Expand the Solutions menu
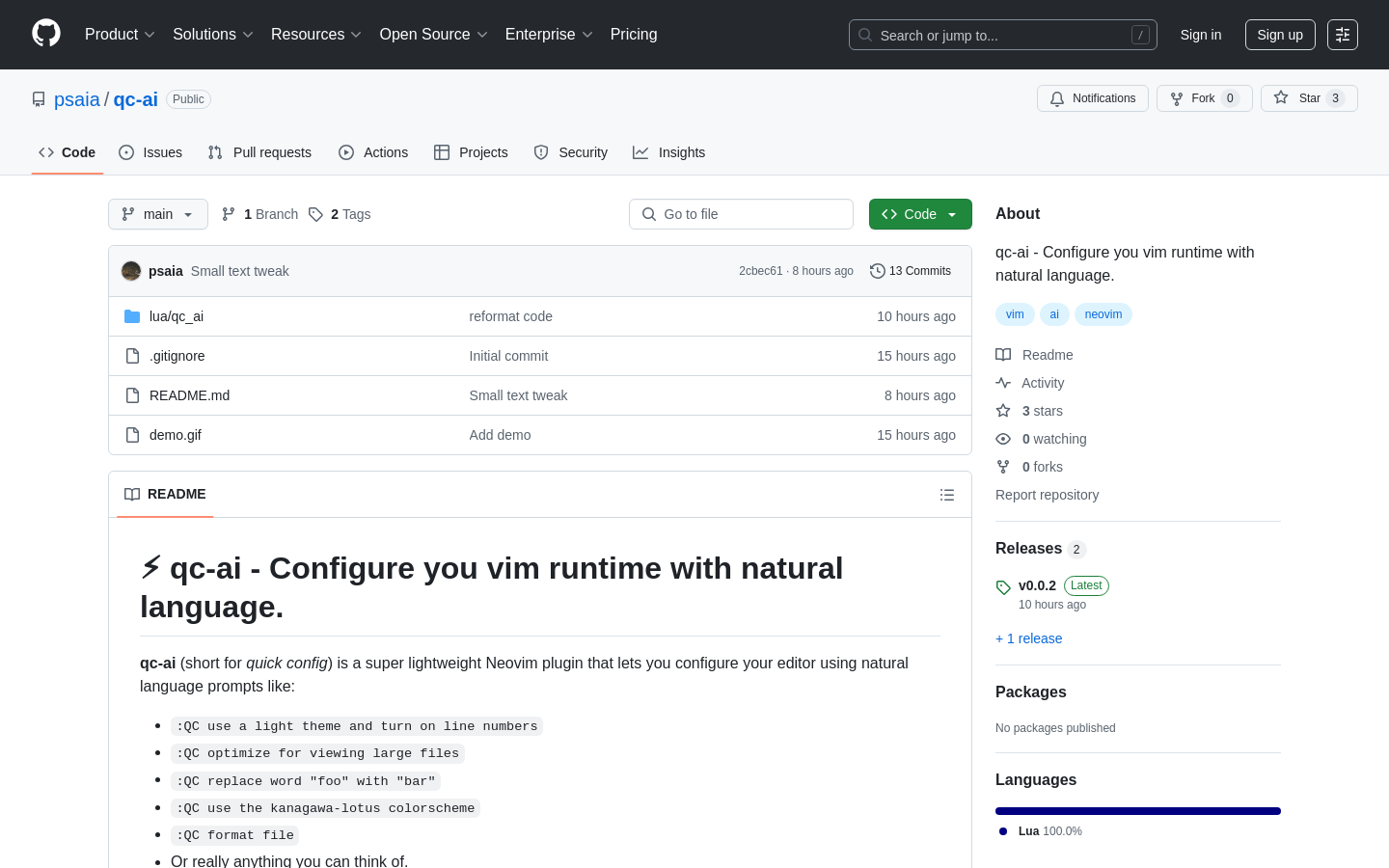The image size is (1389, 868). [213, 35]
